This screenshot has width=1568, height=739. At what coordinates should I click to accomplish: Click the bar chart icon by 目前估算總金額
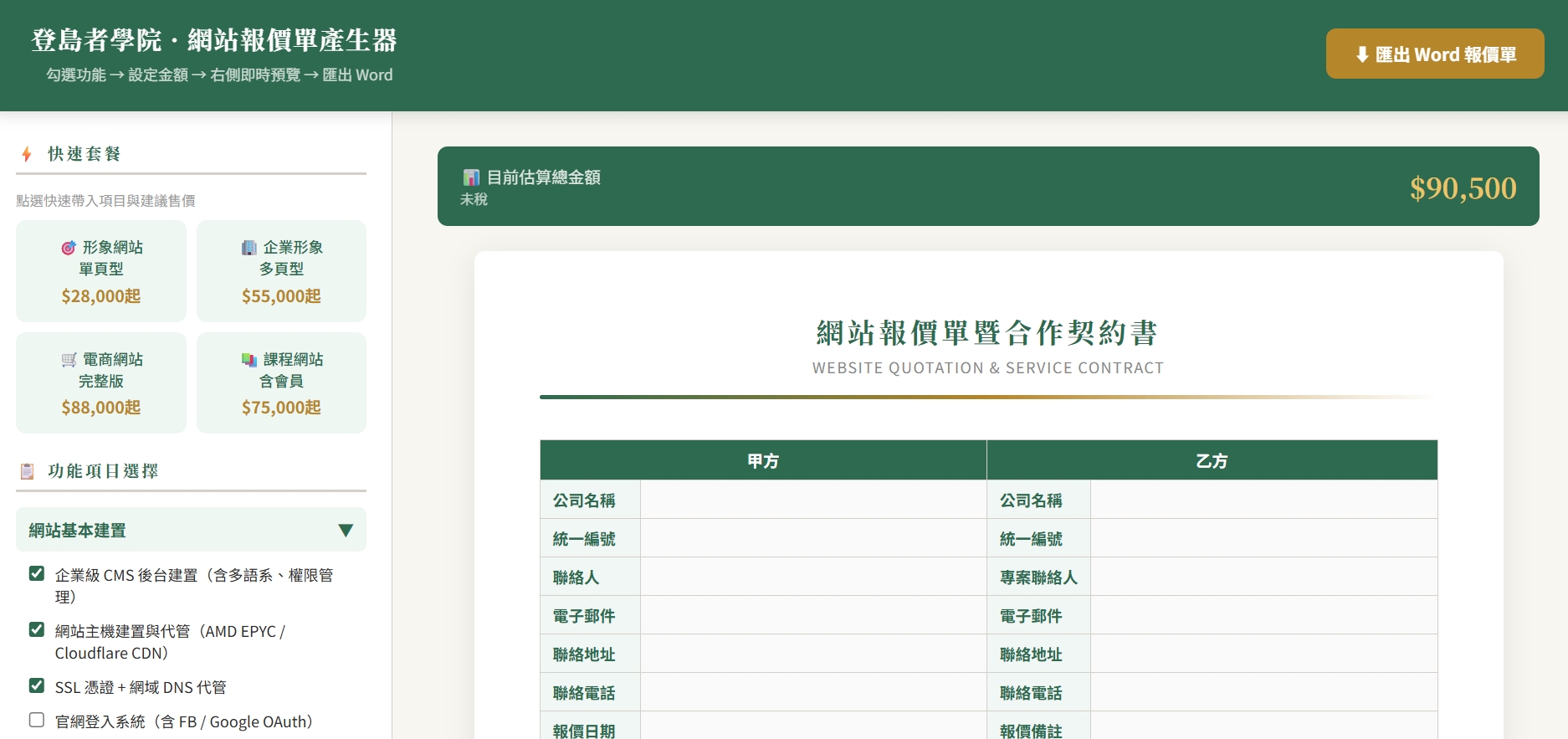(471, 177)
